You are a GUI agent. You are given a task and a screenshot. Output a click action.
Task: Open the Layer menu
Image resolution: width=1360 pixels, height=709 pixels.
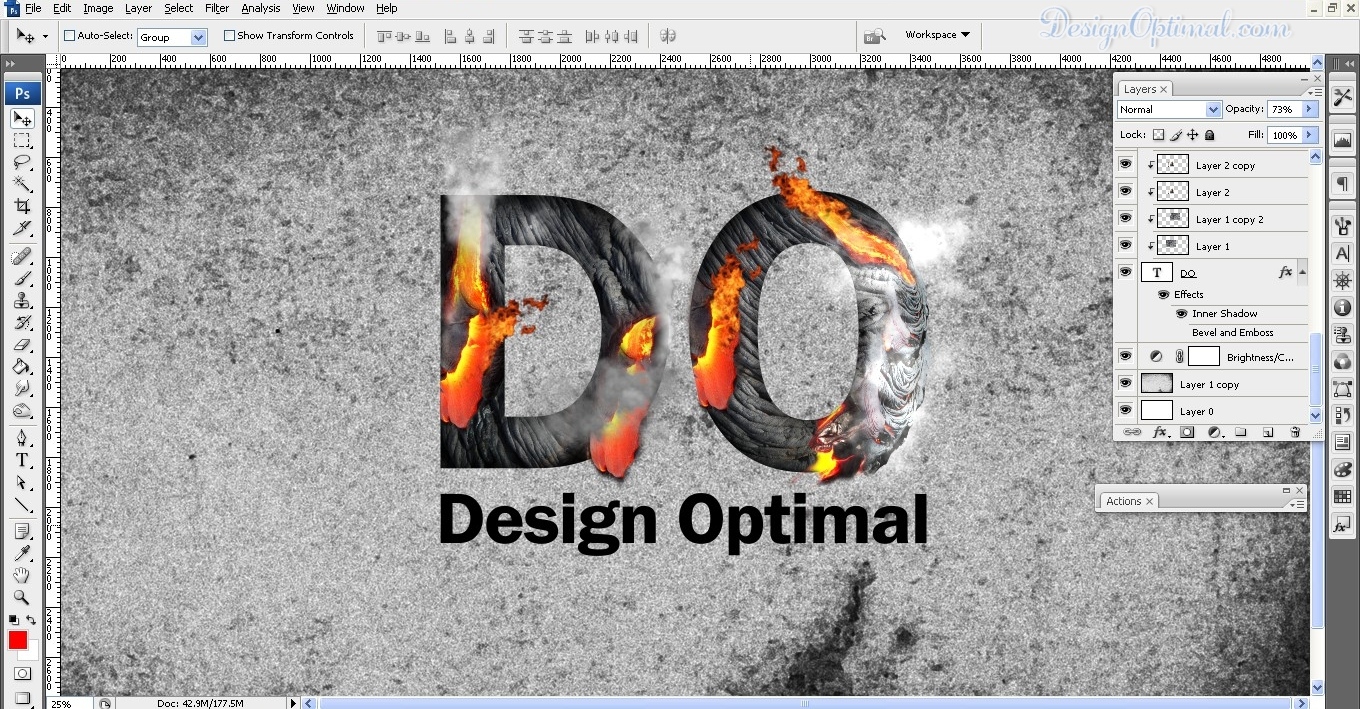(138, 8)
